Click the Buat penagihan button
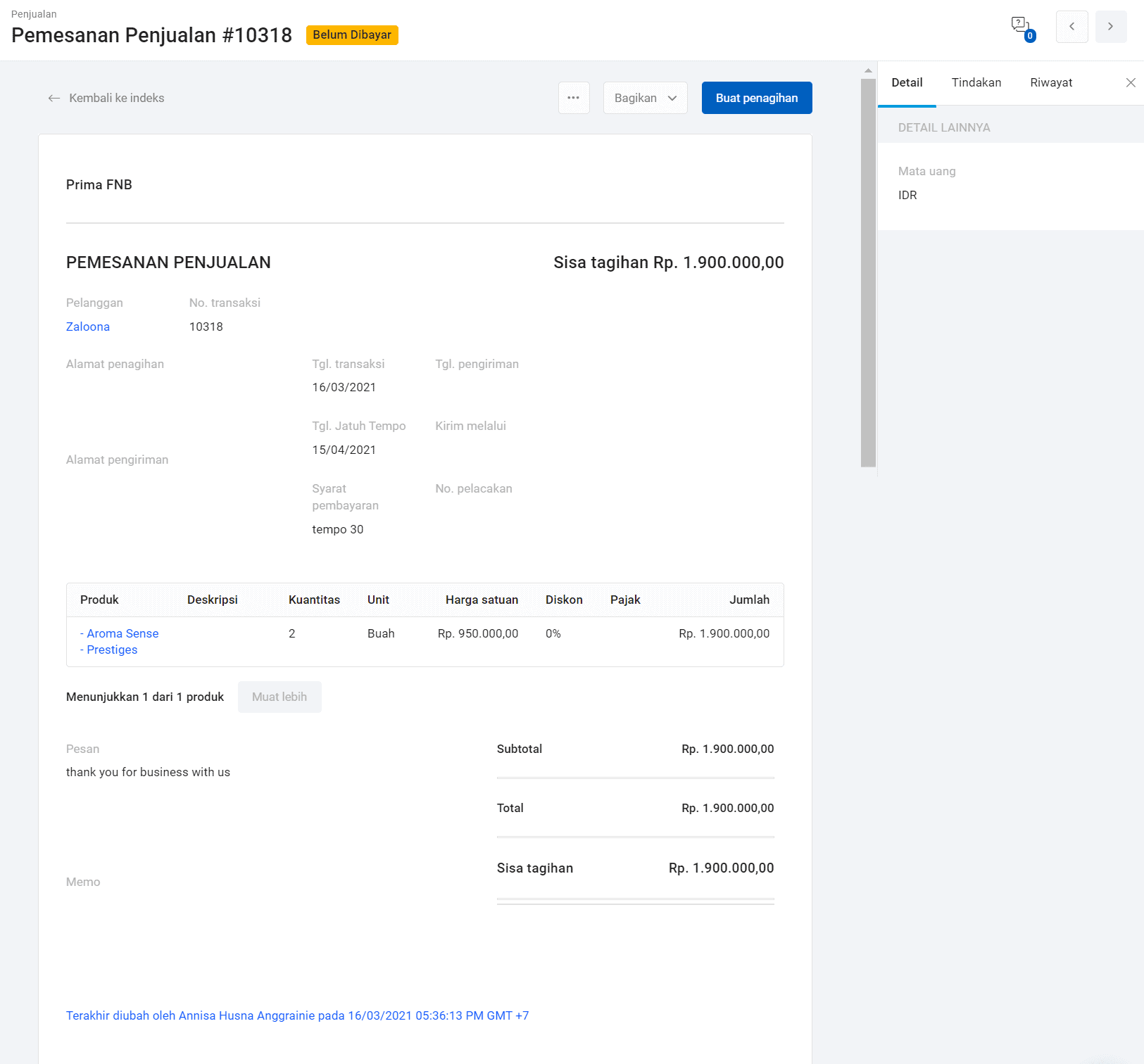Viewport: 1144px width, 1064px height. point(757,98)
